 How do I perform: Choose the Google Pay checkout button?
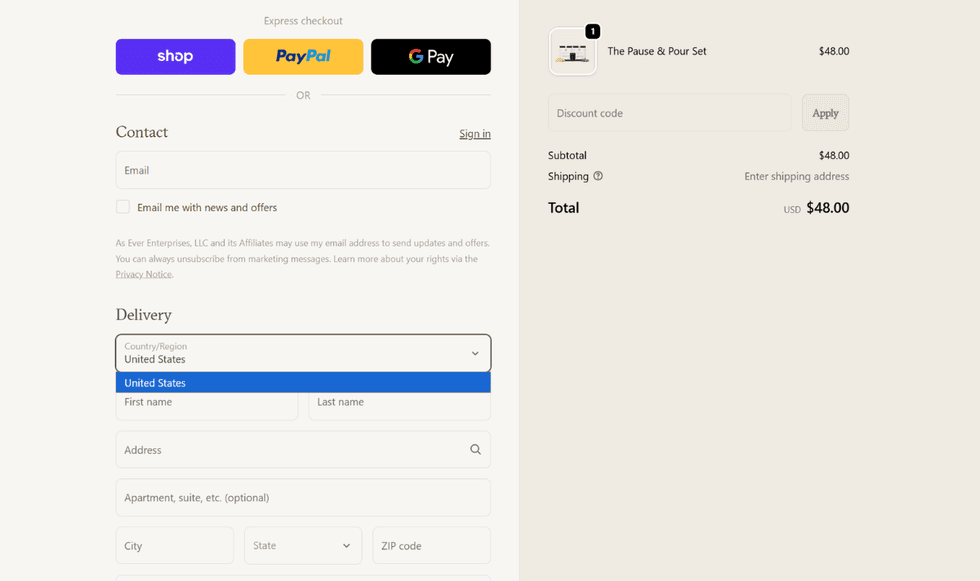(430, 57)
